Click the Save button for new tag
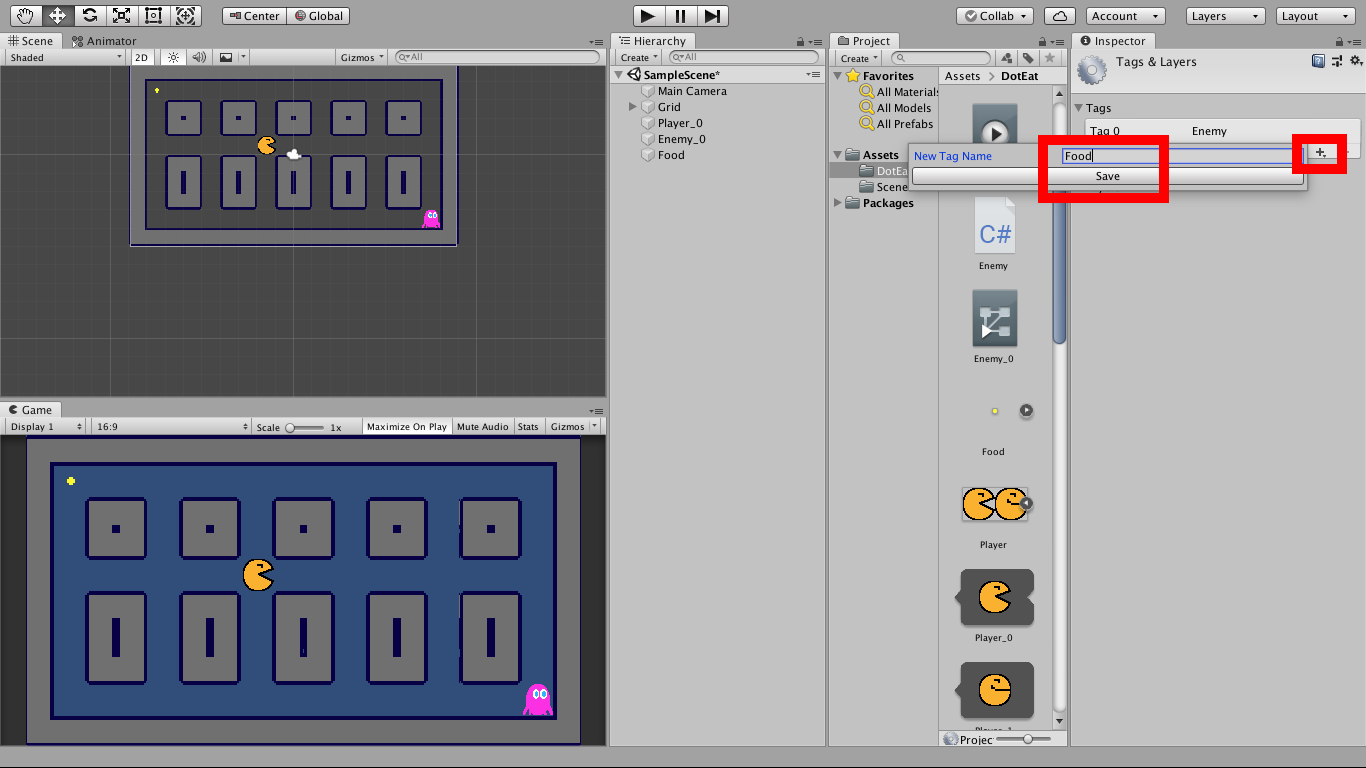Screen dimensions: 1366x768 [x=1108, y=176]
